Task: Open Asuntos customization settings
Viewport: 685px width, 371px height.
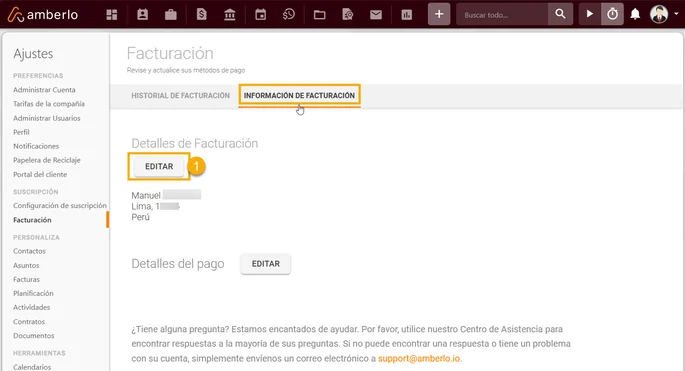Action: pyautogui.click(x=26, y=265)
